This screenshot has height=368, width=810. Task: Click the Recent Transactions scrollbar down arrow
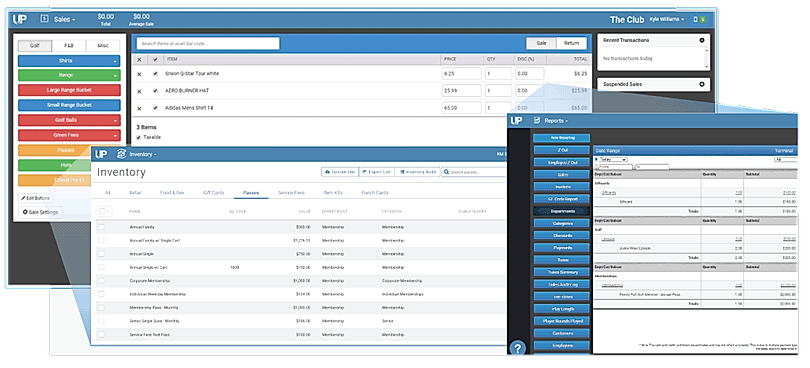click(x=706, y=67)
